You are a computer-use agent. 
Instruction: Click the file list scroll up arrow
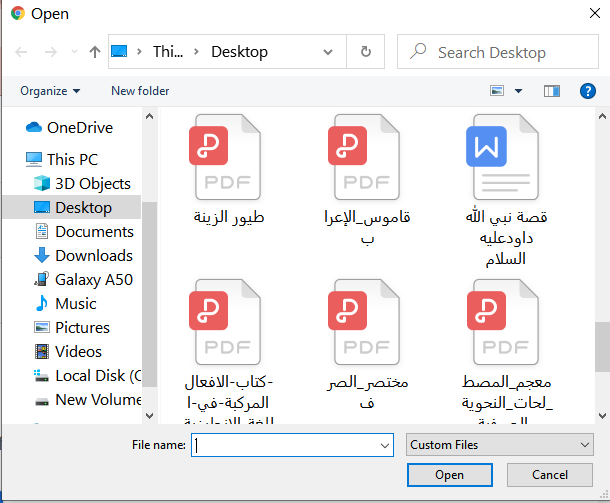pyautogui.click(x=602, y=116)
